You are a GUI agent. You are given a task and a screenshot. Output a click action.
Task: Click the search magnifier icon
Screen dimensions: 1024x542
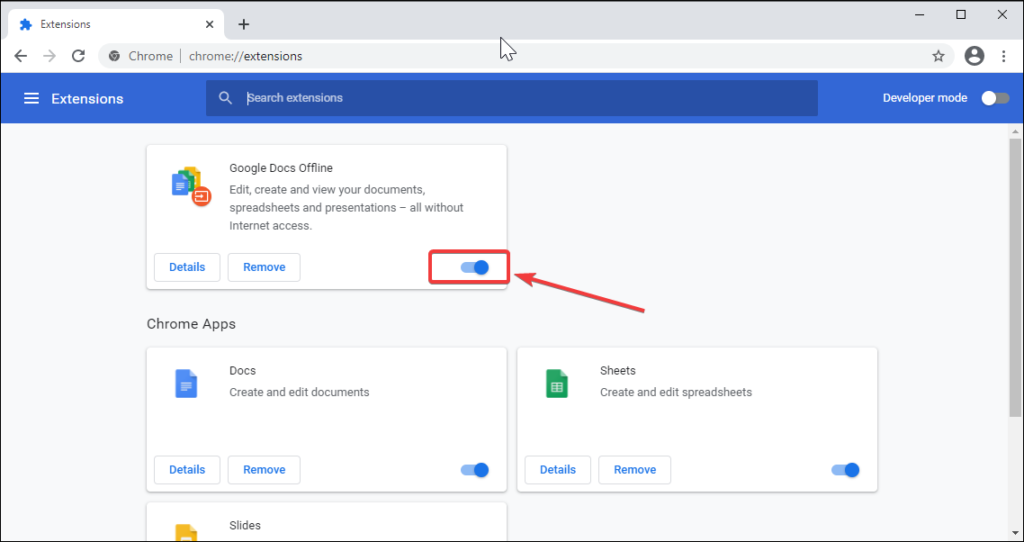225,98
